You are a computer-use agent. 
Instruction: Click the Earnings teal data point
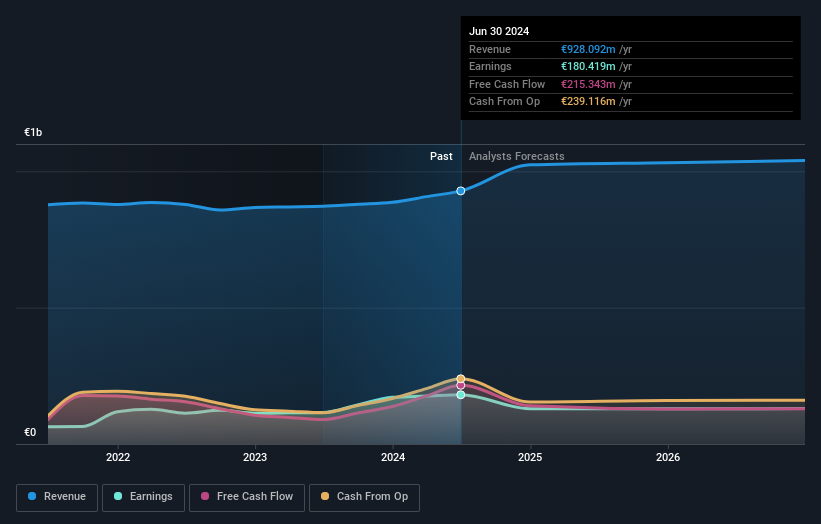pyautogui.click(x=461, y=395)
